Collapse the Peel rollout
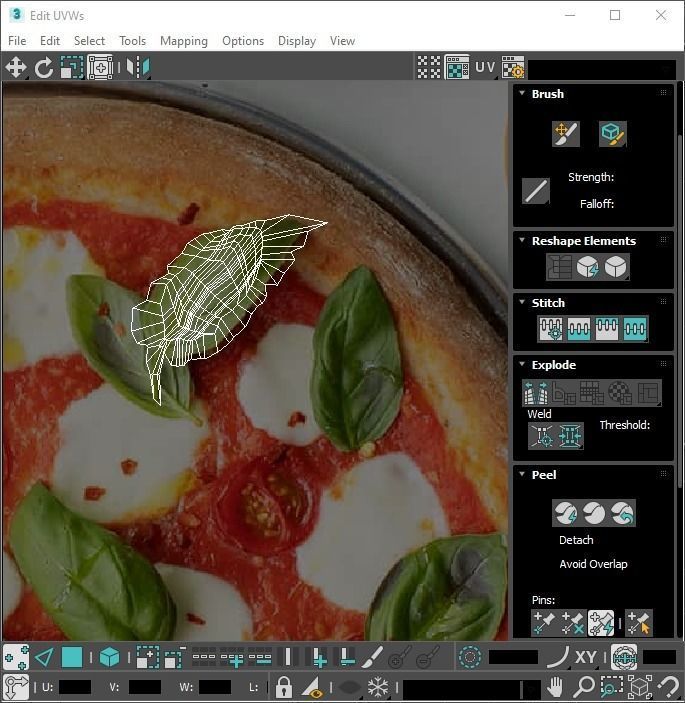This screenshot has height=703, width=685. 522,474
